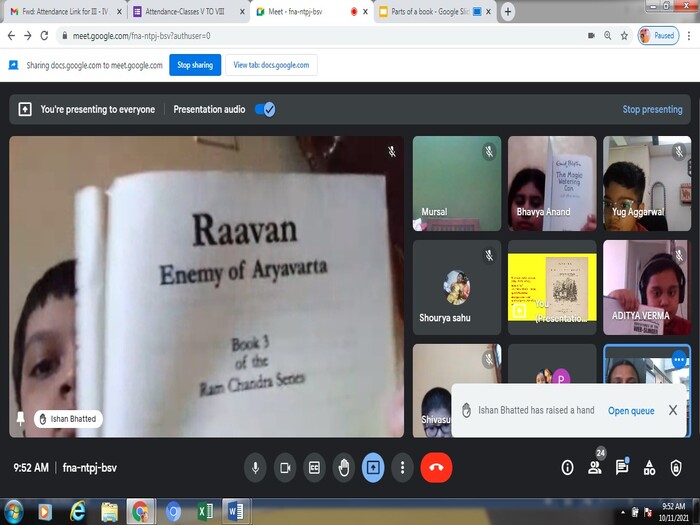Open the hand raise queue

631,410
